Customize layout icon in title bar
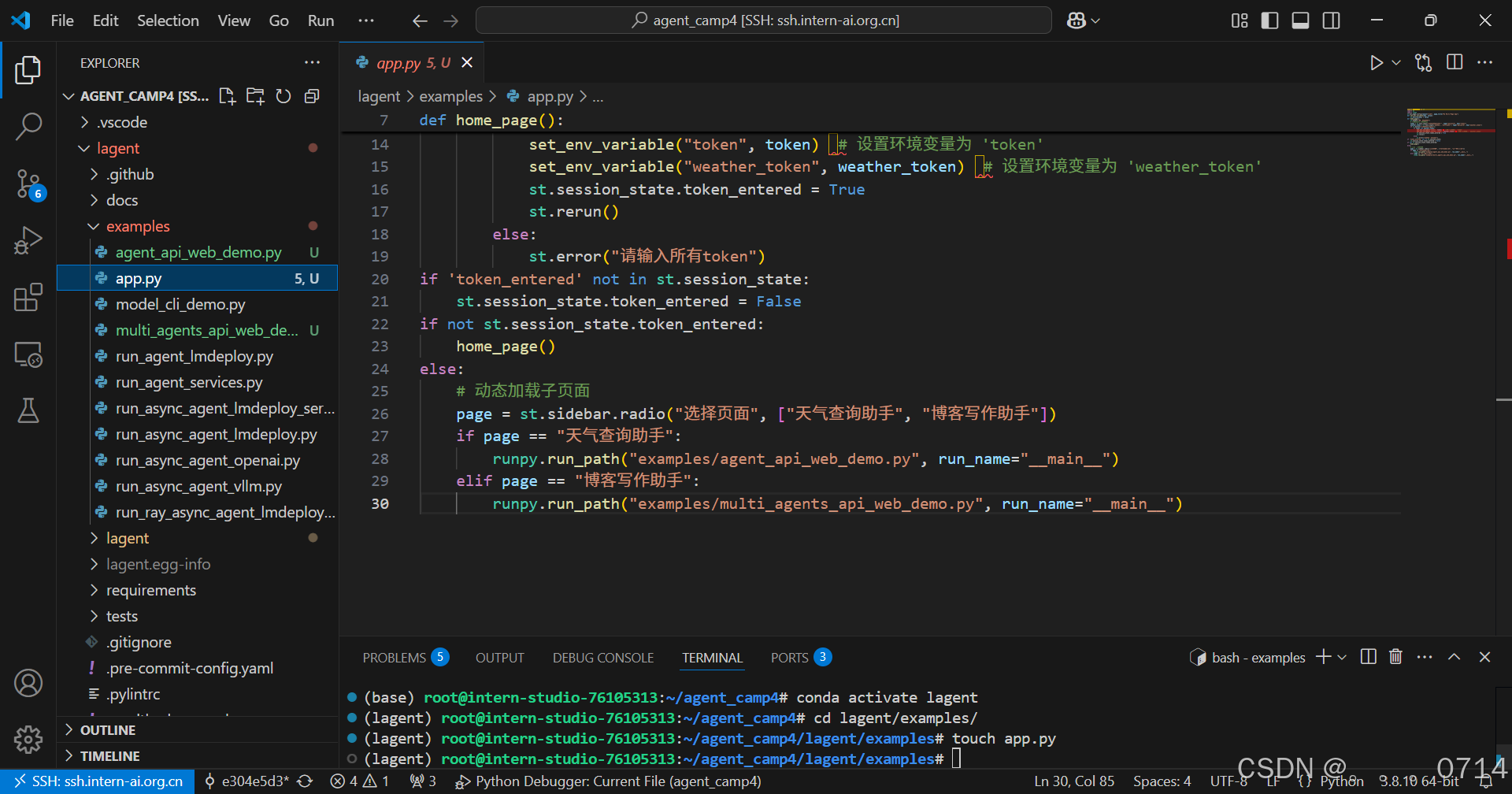Image resolution: width=1512 pixels, height=794 pixels. pyautogui.click(x=1240, y=20)
